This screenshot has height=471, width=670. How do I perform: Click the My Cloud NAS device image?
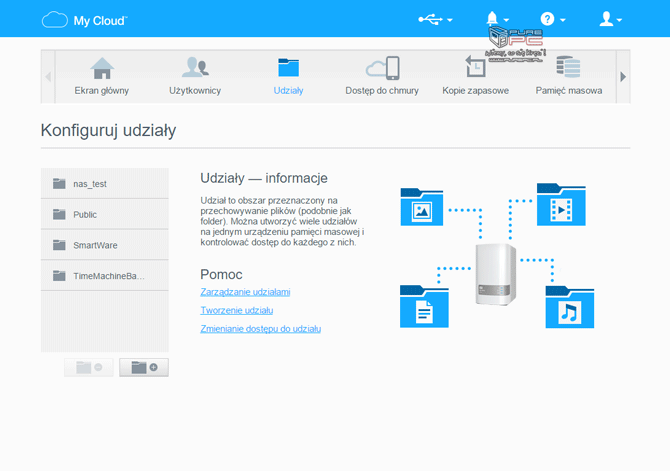click(x=496, y=274)
